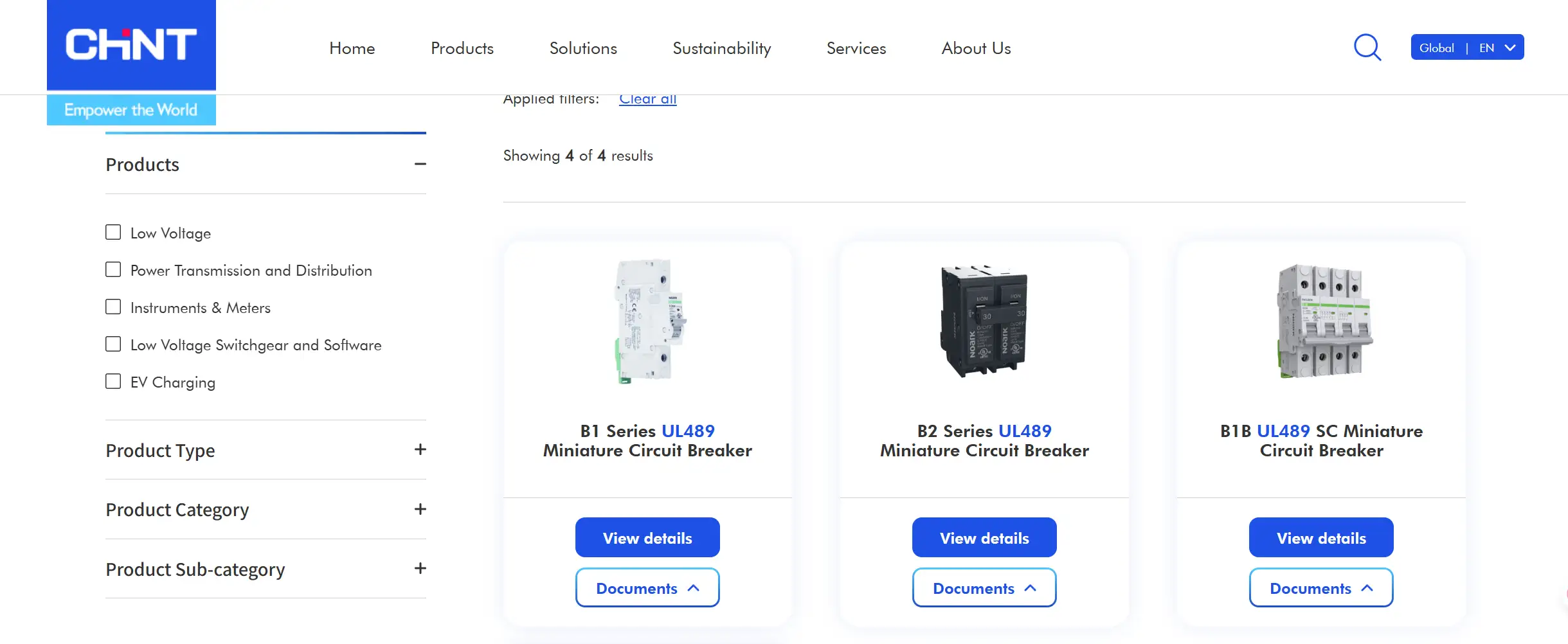The width and height of the screenshot is (1568, 644).
Task: Check the Low Voltage filter
Action: (113, 232)
